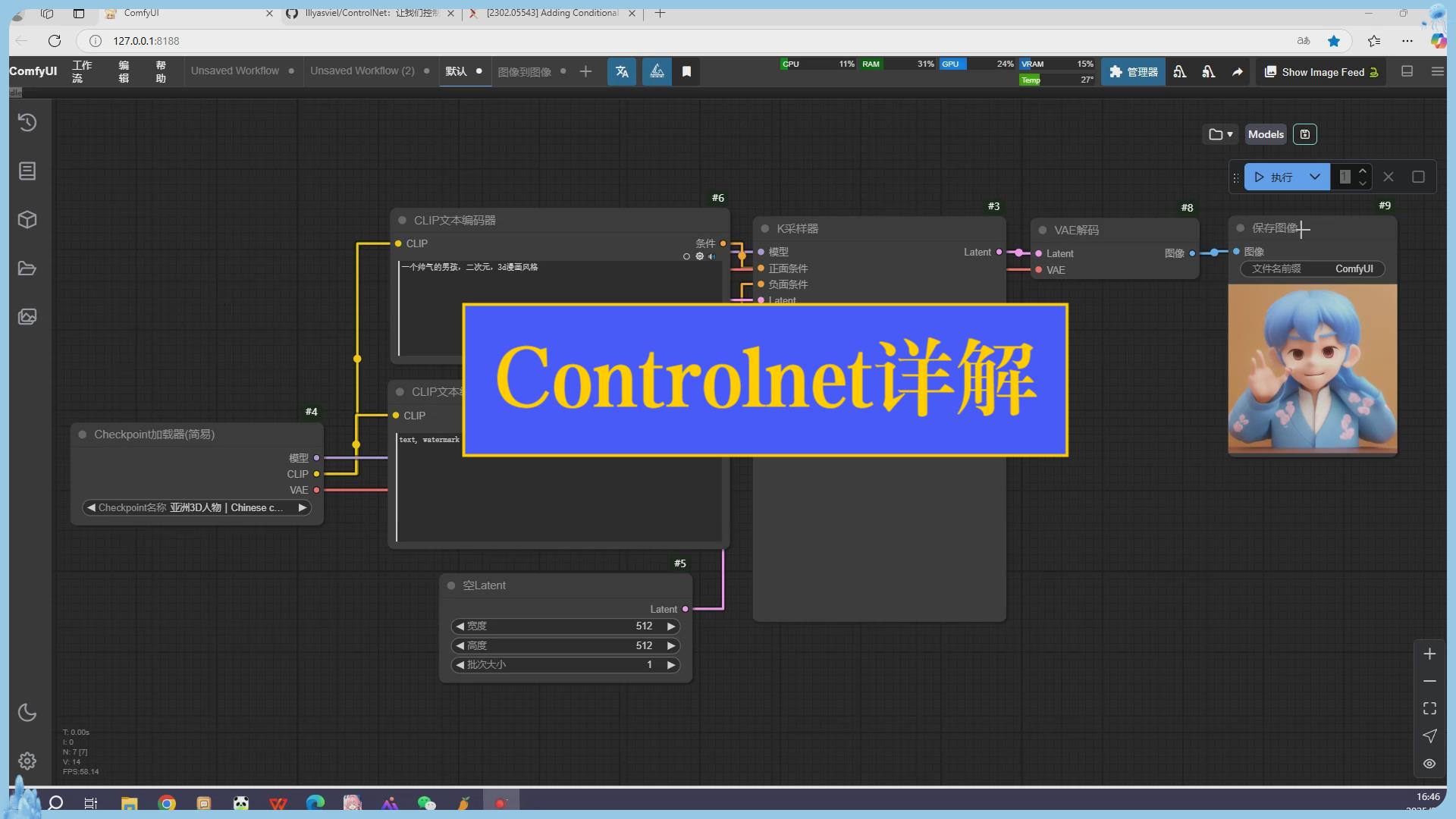Open the hamburger menu at top right

click(x=1437, y=71)
